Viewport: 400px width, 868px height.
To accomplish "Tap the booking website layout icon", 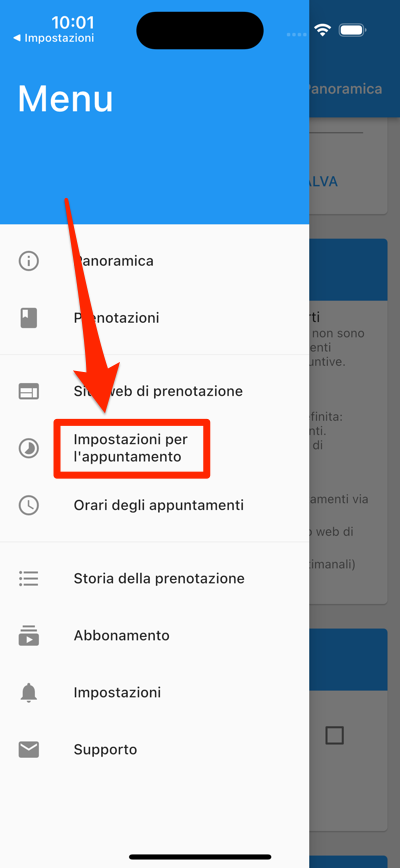I will 29,391.
